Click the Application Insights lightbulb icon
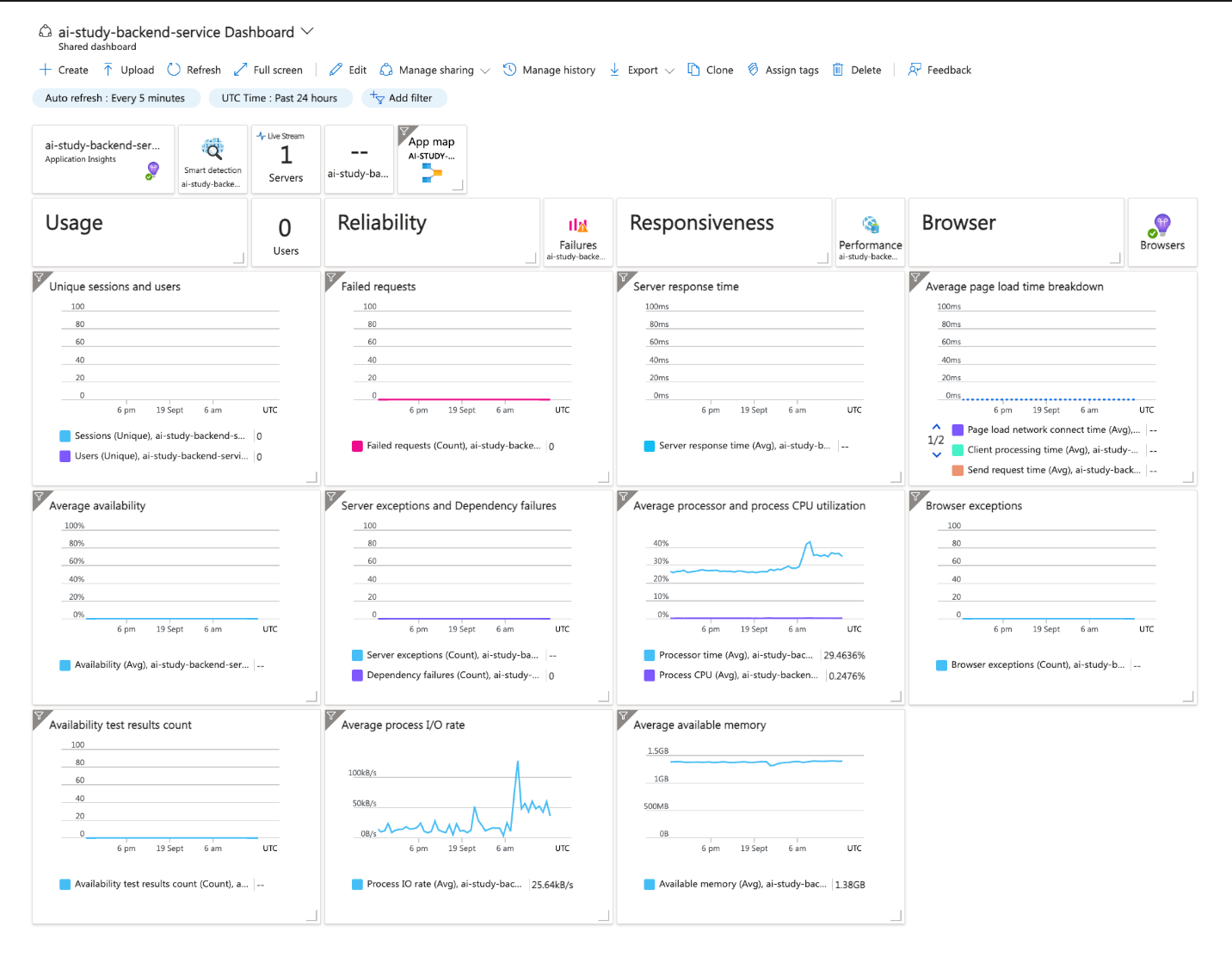 click(153, 170)
